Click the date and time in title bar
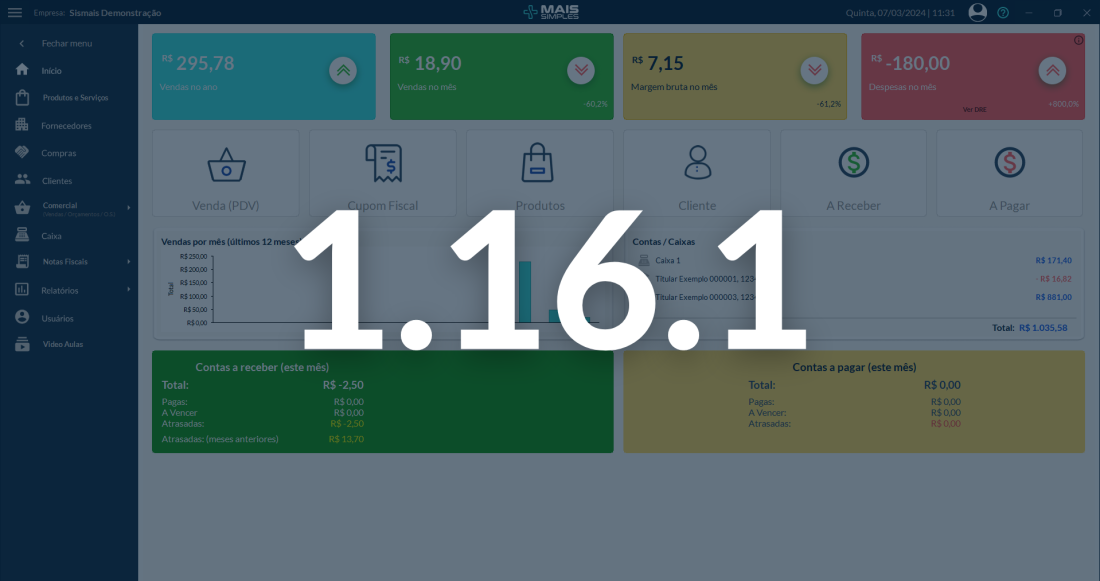1100x581 pixels. click(900, 13)
